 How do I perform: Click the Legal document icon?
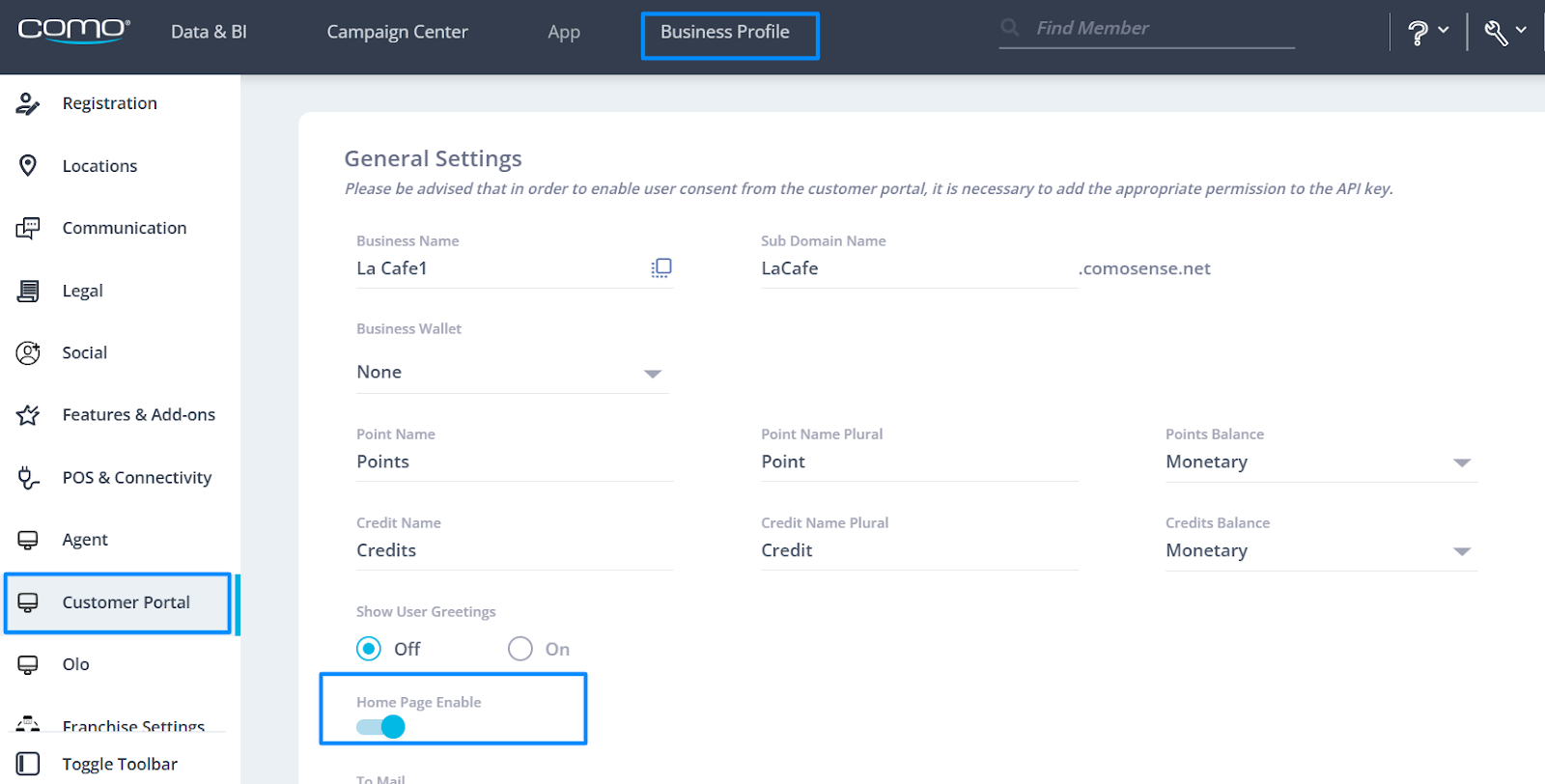(28, 291)
